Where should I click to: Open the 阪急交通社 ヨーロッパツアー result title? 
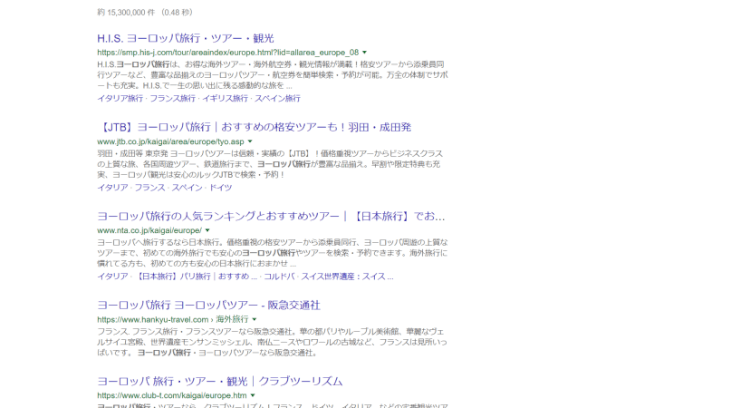(x=209, y=305)
